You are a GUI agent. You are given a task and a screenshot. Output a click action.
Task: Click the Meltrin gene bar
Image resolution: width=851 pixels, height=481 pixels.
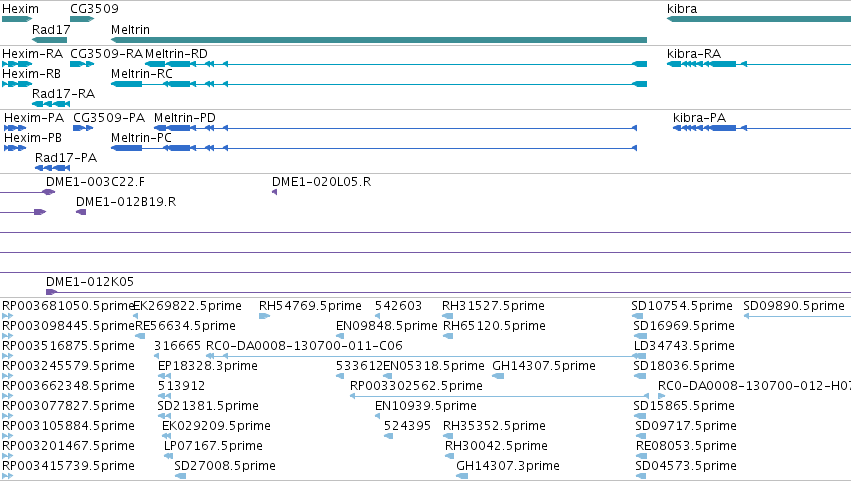tap(379, 40)
